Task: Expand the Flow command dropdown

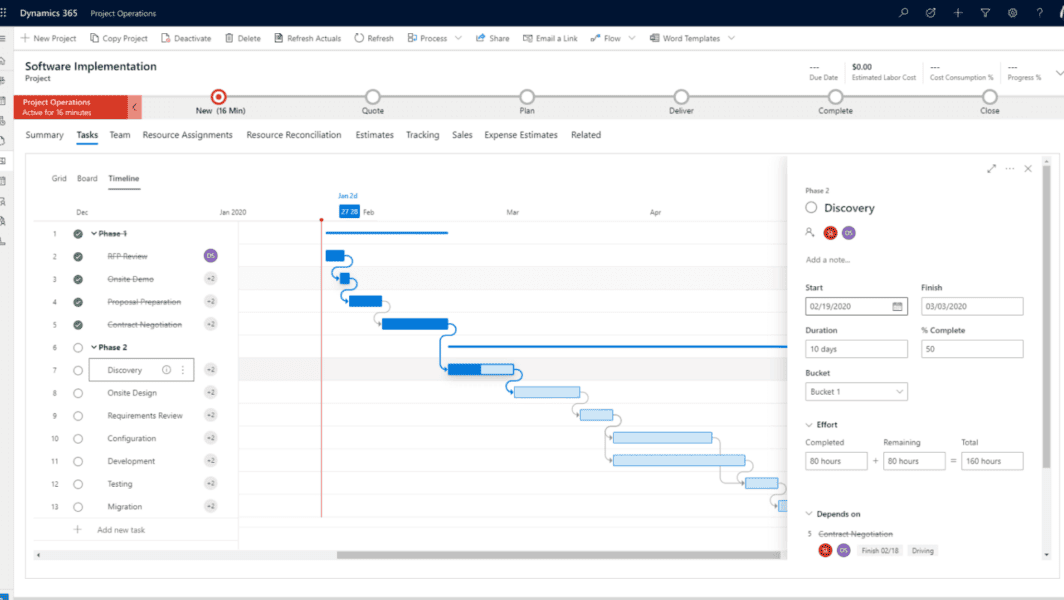Action: click(630, 38)
